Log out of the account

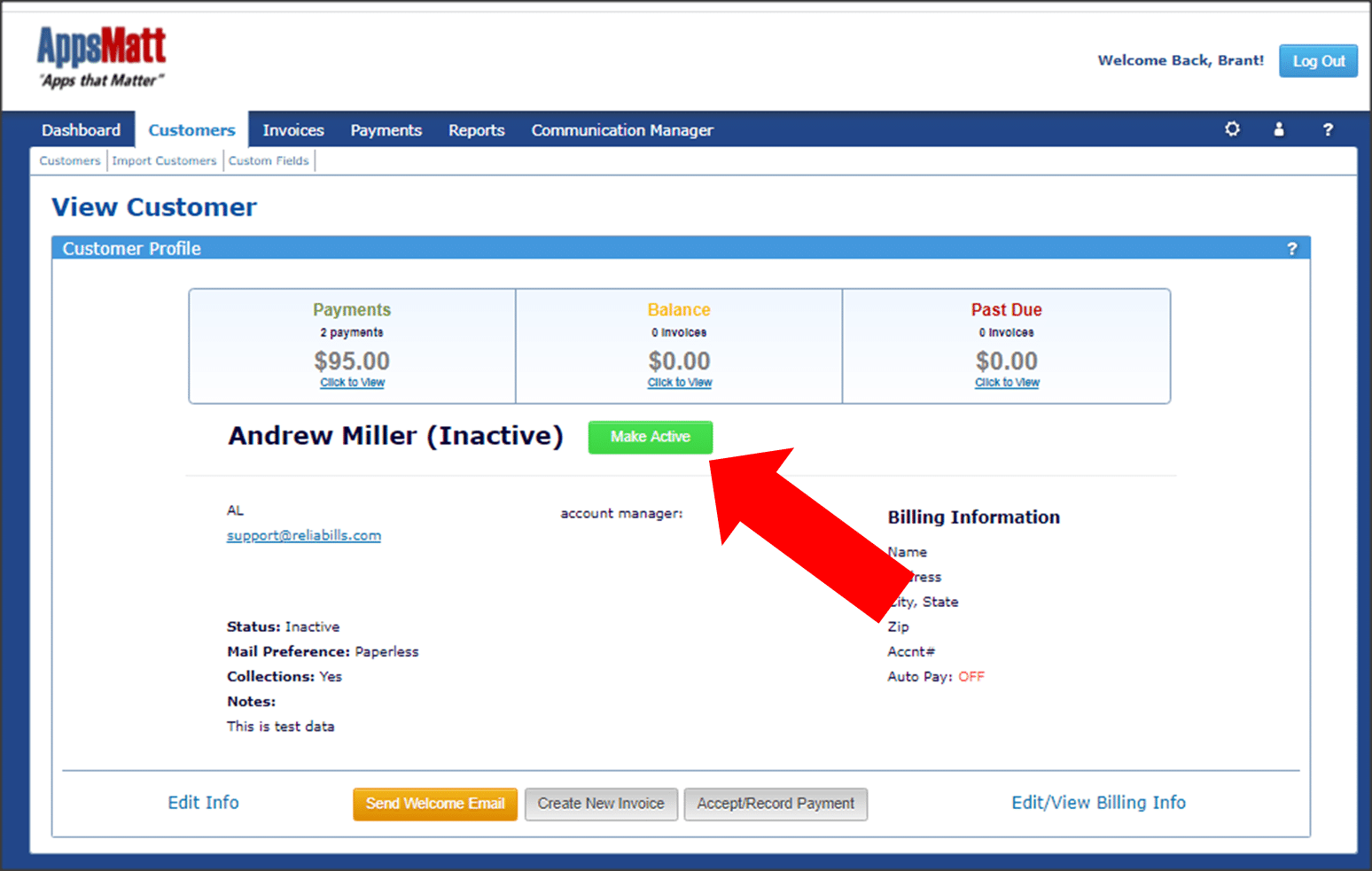tap(1318, 61)
